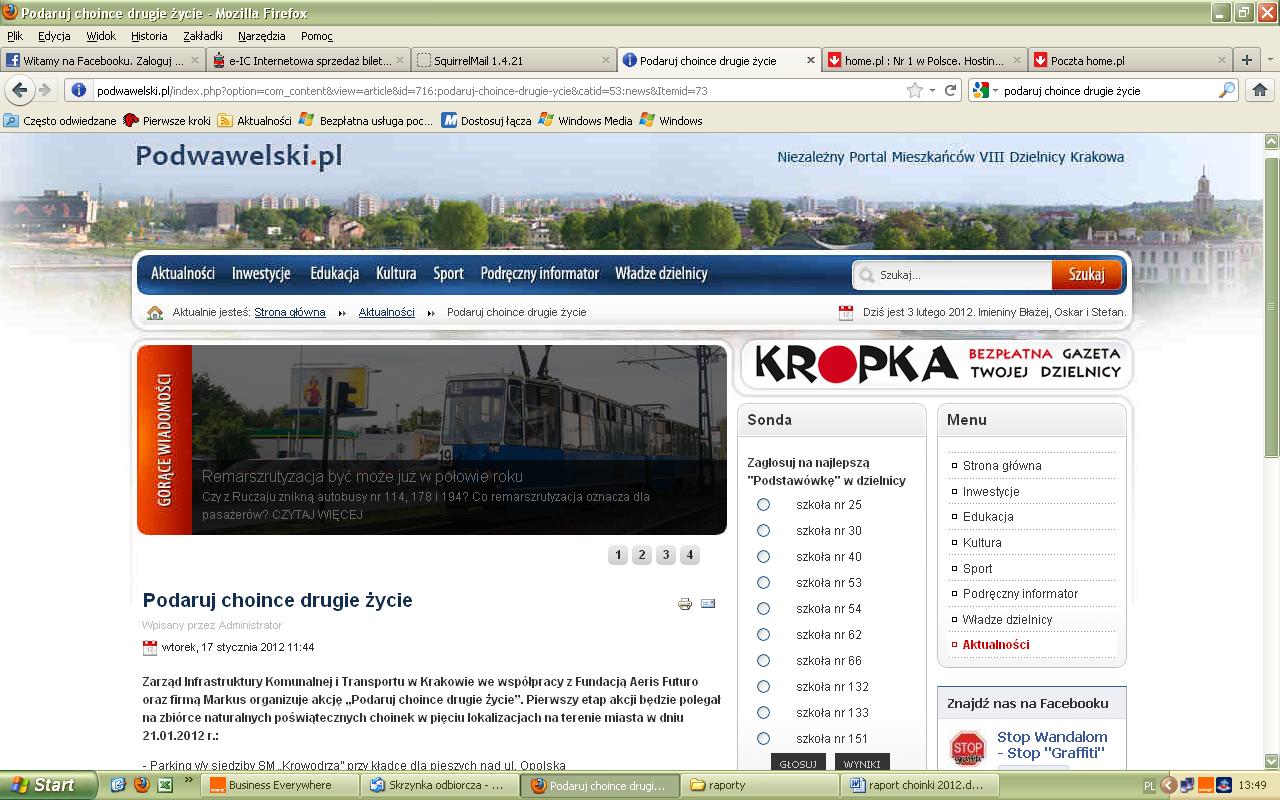The height and width of the screenshot is (800, 1280).
Task: Click the Start button
Action: point(50,785)
